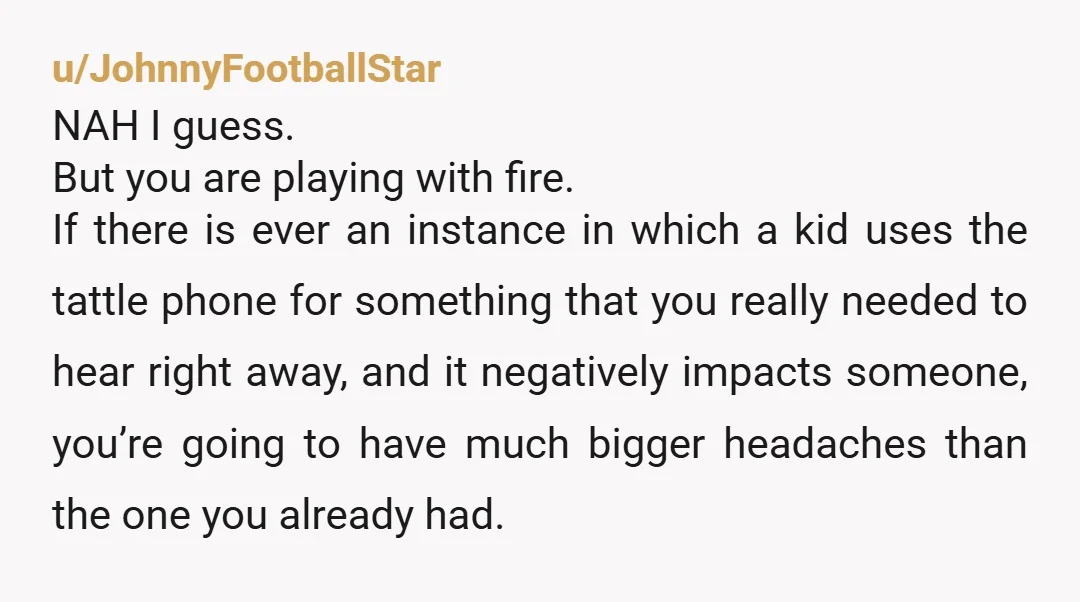Click the word "headaches" in the comment
The image size is (1080, 602).
[824, 444]
